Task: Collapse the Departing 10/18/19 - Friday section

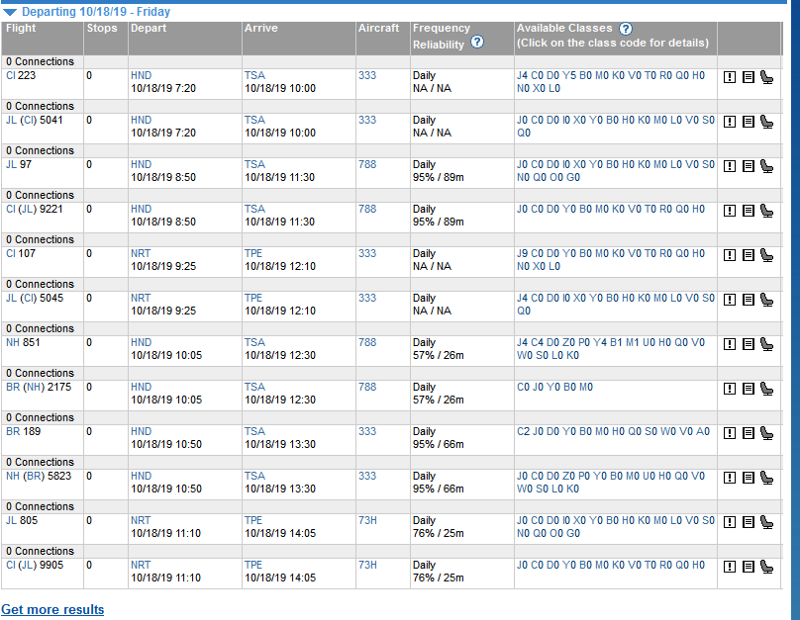Action: pyautogui.click(x=10, y=12)
